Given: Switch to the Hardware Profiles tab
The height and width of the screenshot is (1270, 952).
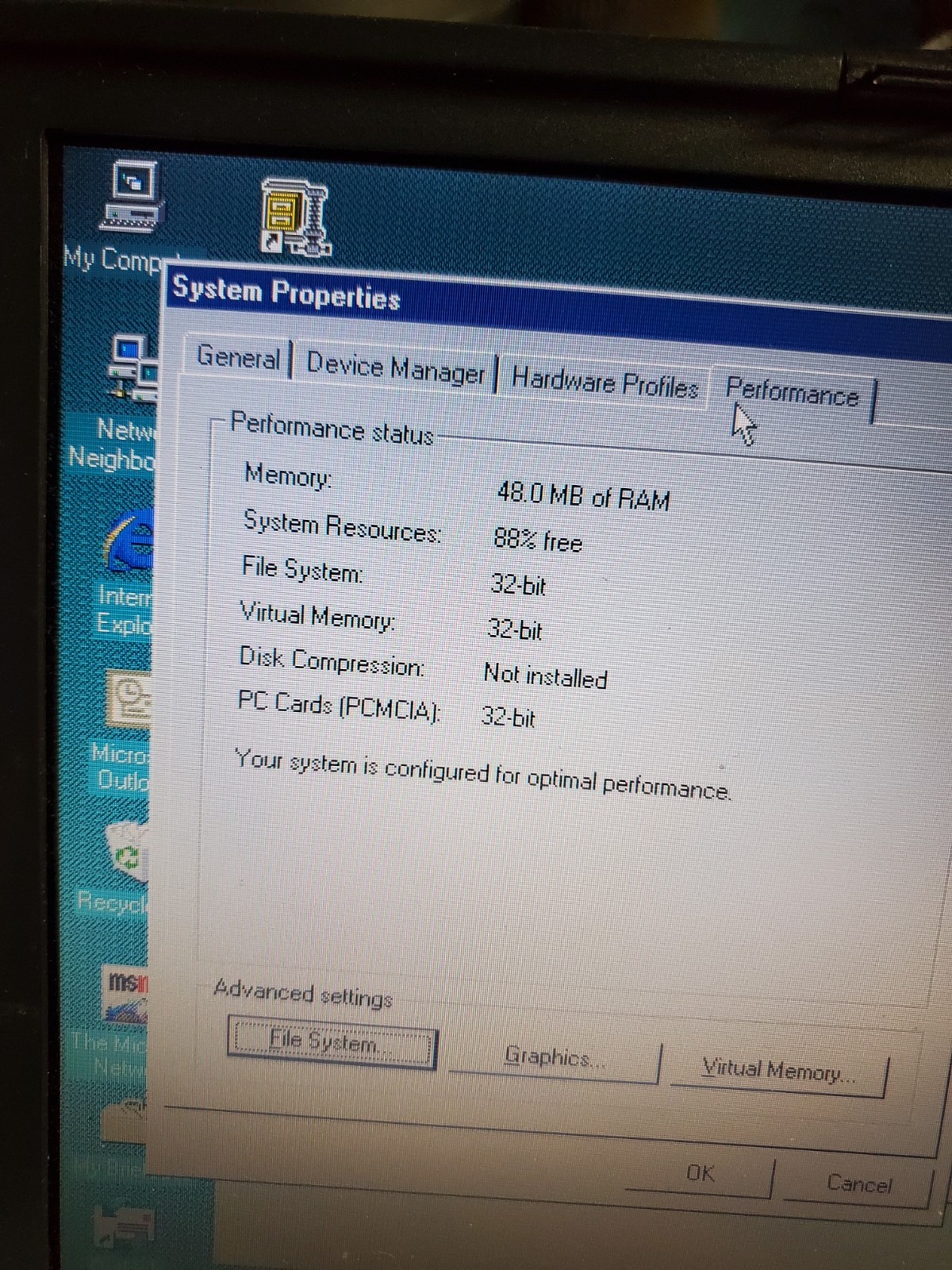Looking at the screenshot, I should coord(605,383).
